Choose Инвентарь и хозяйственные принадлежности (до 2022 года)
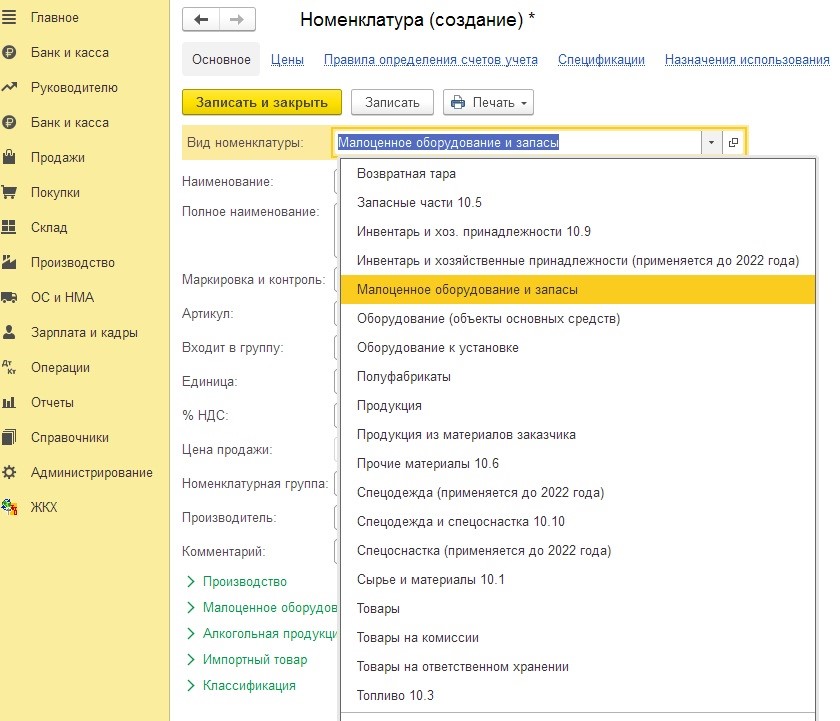 coord(578,260)
